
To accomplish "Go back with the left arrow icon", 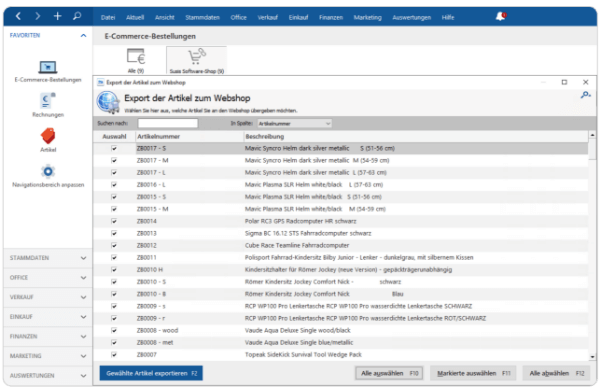I will point(18,16).
